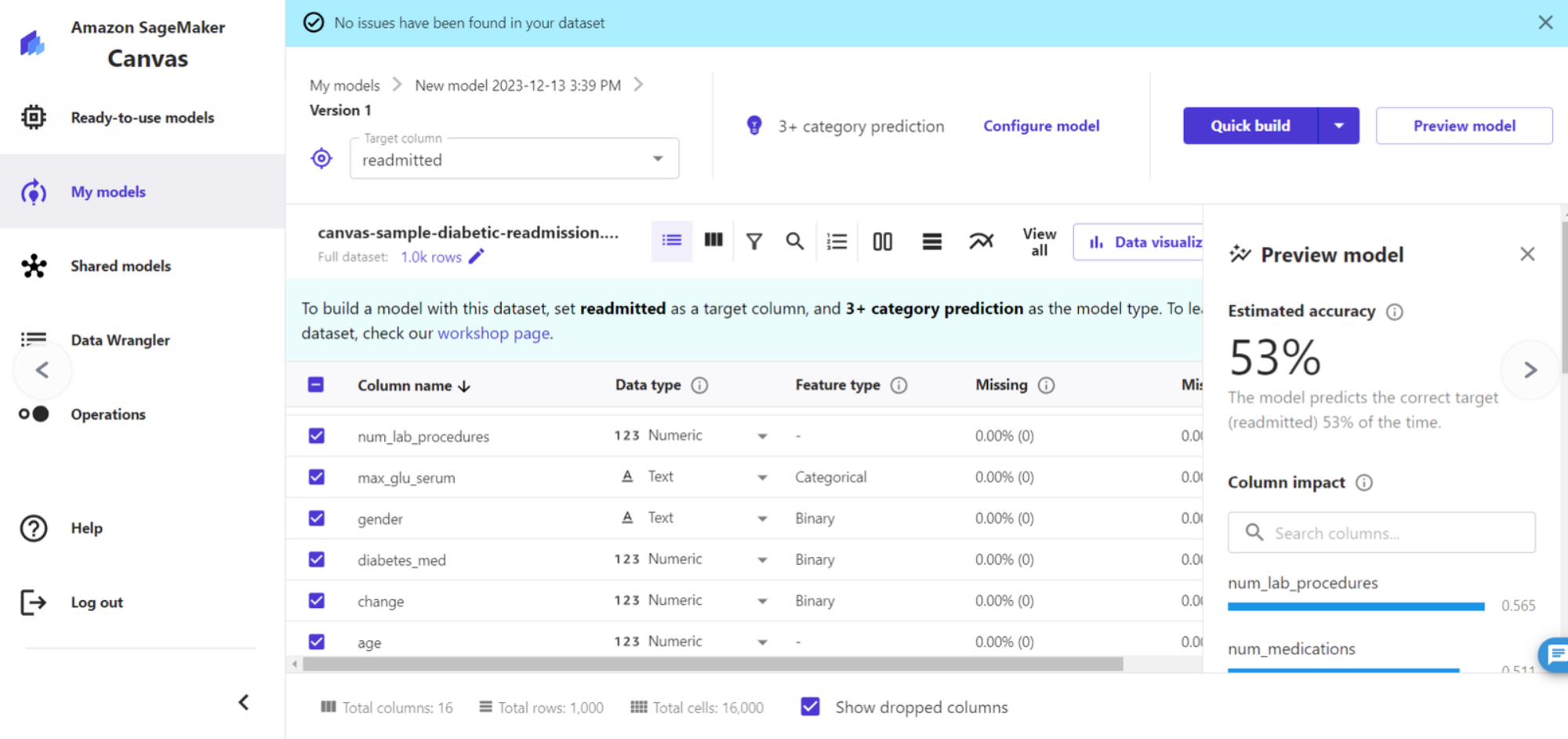Click the trend line toolbar icon
The width and height of the screenshot is (1568, 739).
[x=981, y=241]
